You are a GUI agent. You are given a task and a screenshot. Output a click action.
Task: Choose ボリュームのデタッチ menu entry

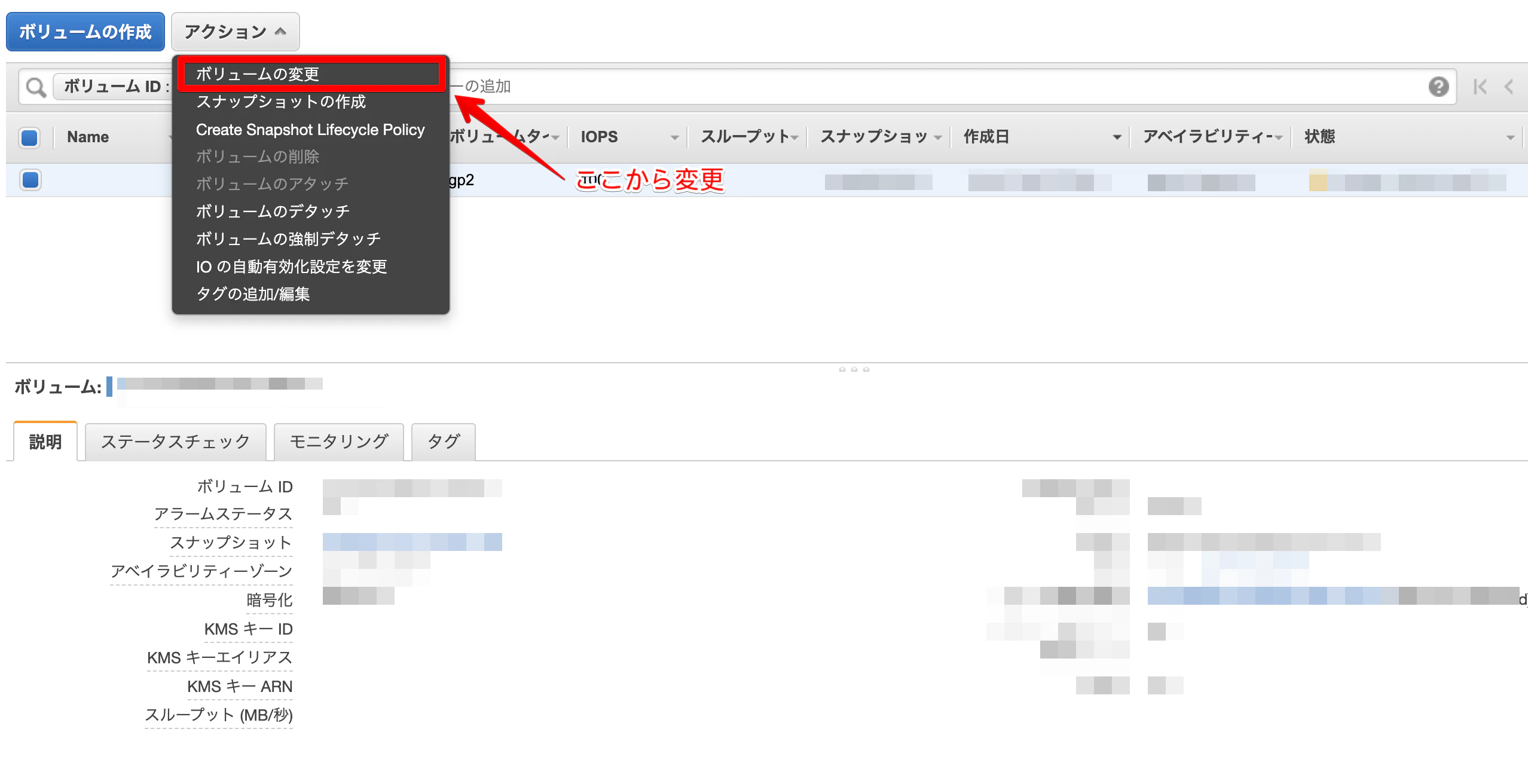click(x=273, y=212)
